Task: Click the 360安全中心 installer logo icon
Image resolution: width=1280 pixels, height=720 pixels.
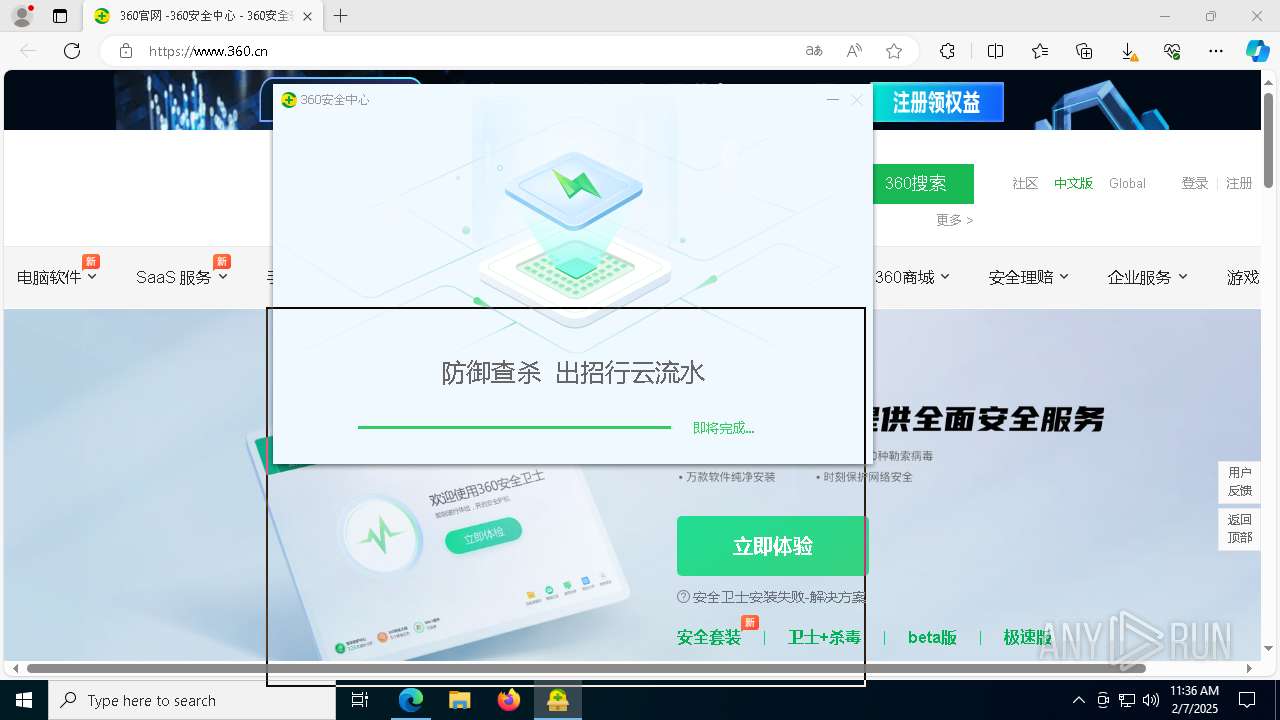Action: [x=289, y=100]
